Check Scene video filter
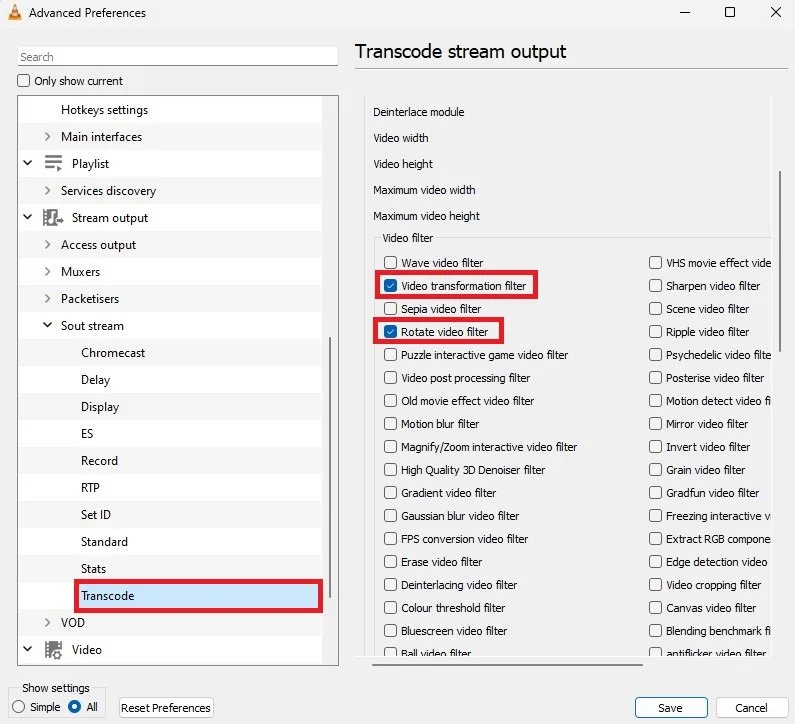 [656, 308]
